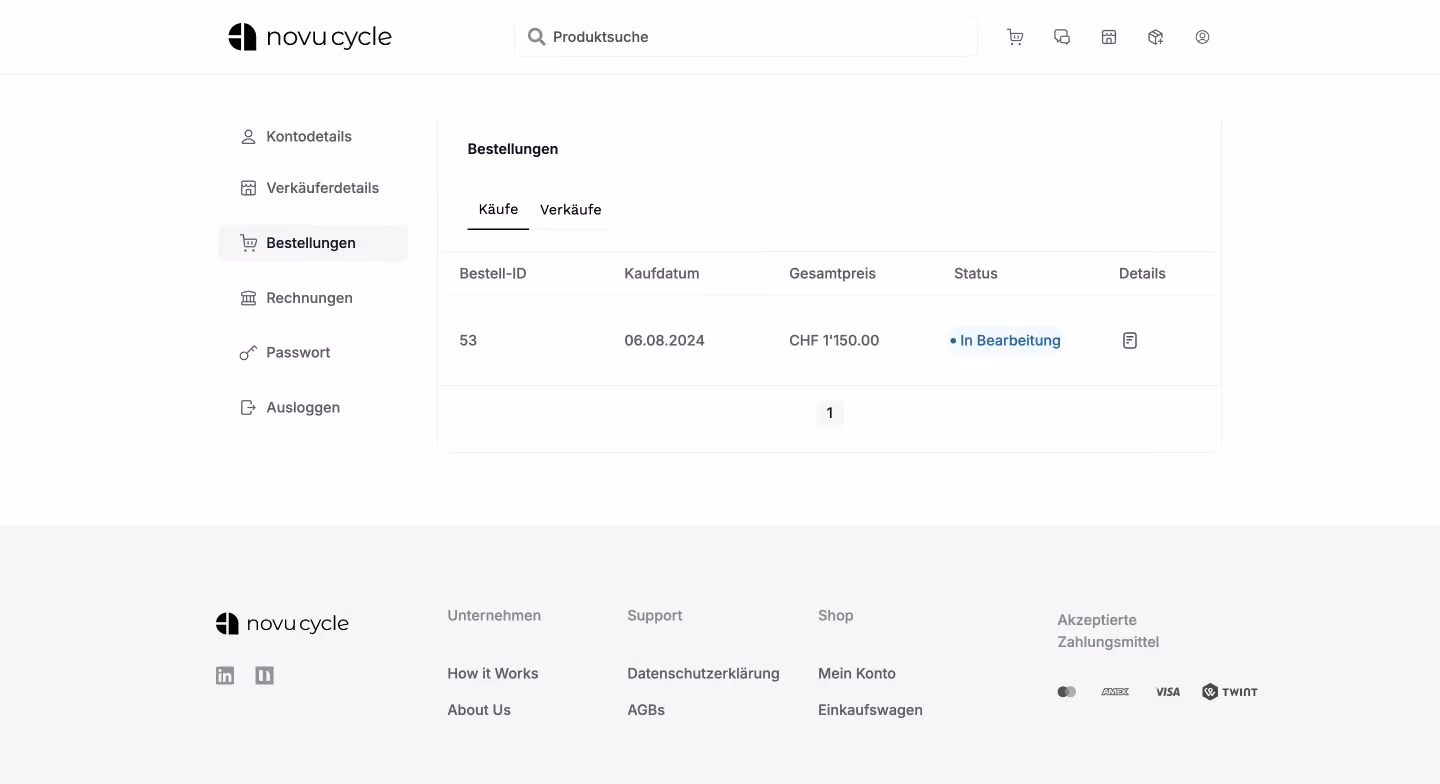Click the Kaufdatum column header
This screenshot has width=1440, height=784.
(662, 274)
